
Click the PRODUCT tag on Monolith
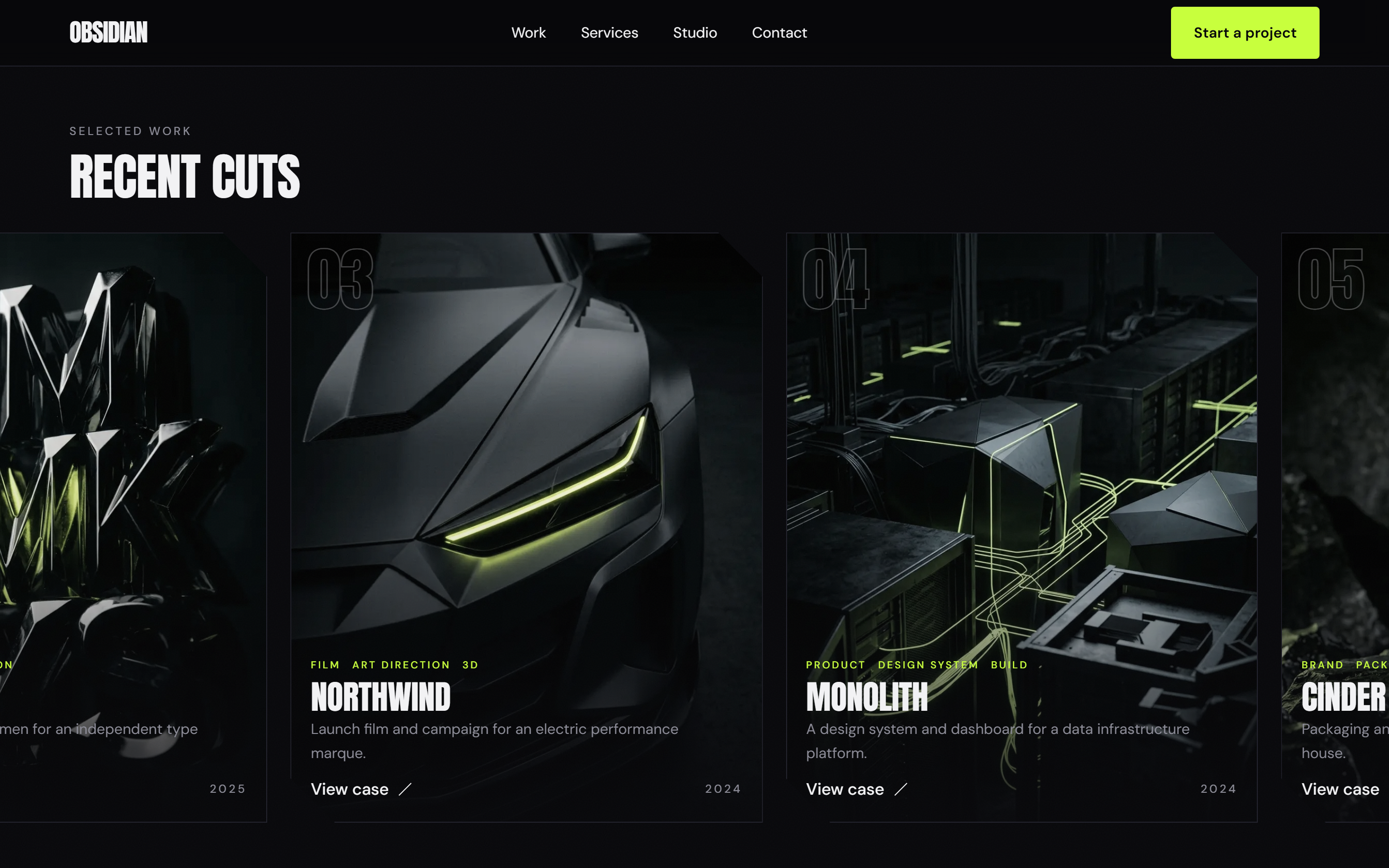[835, 665]
